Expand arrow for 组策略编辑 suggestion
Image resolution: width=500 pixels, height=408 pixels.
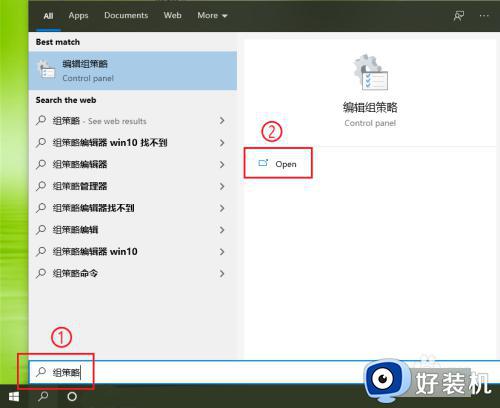coord(222,230)
